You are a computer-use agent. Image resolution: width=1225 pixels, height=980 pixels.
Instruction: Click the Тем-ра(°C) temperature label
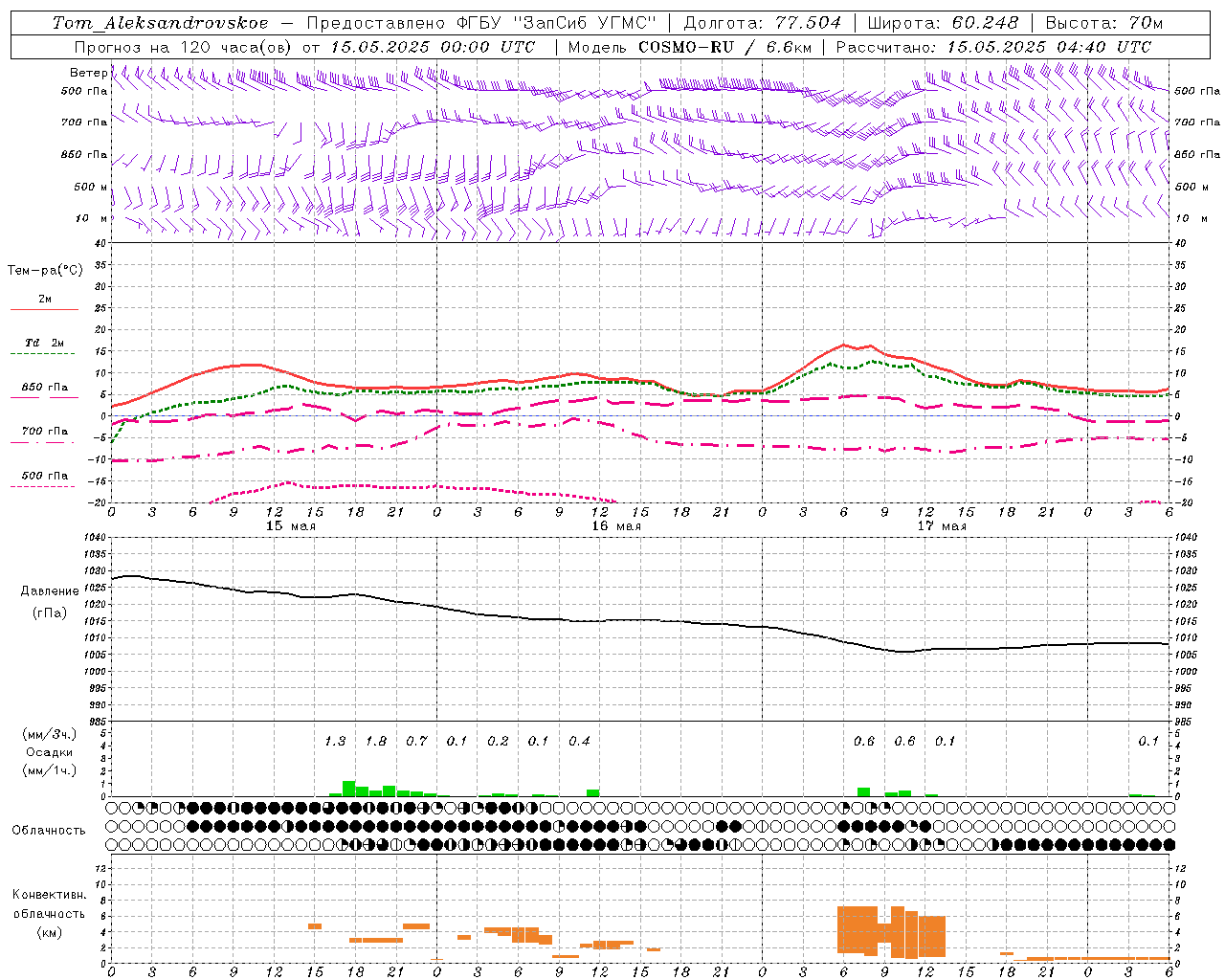click(x=45, y=271)
